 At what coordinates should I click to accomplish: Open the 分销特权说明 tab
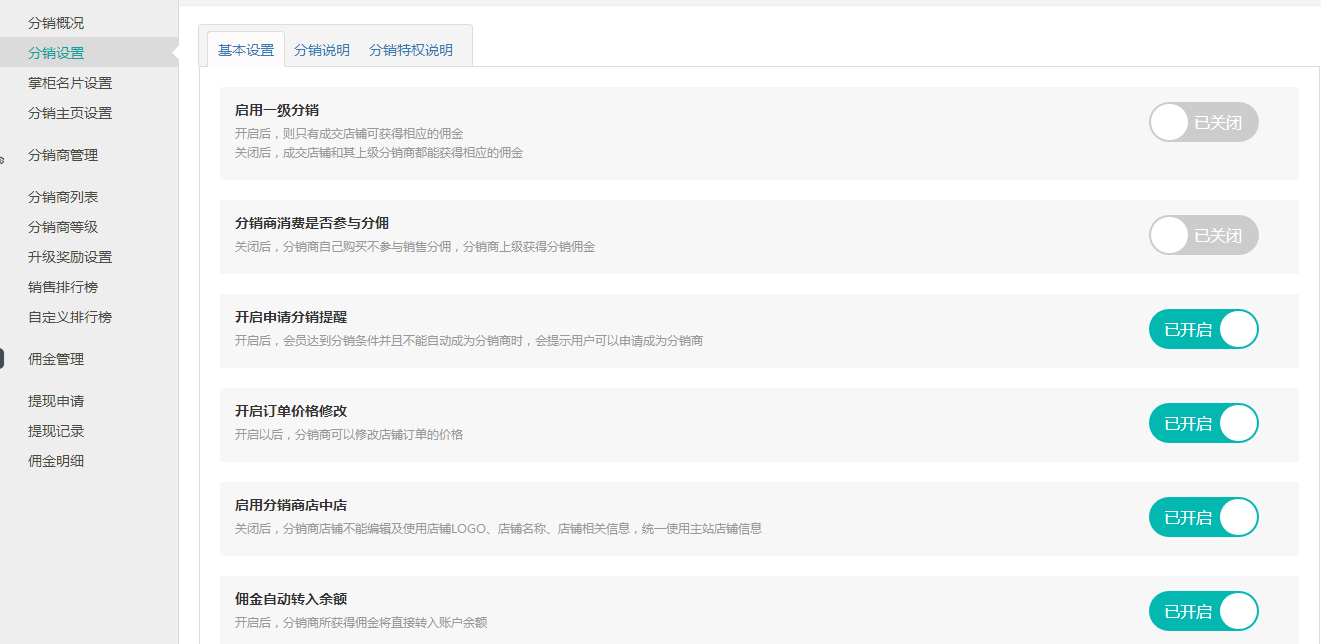tap(410, 50)
